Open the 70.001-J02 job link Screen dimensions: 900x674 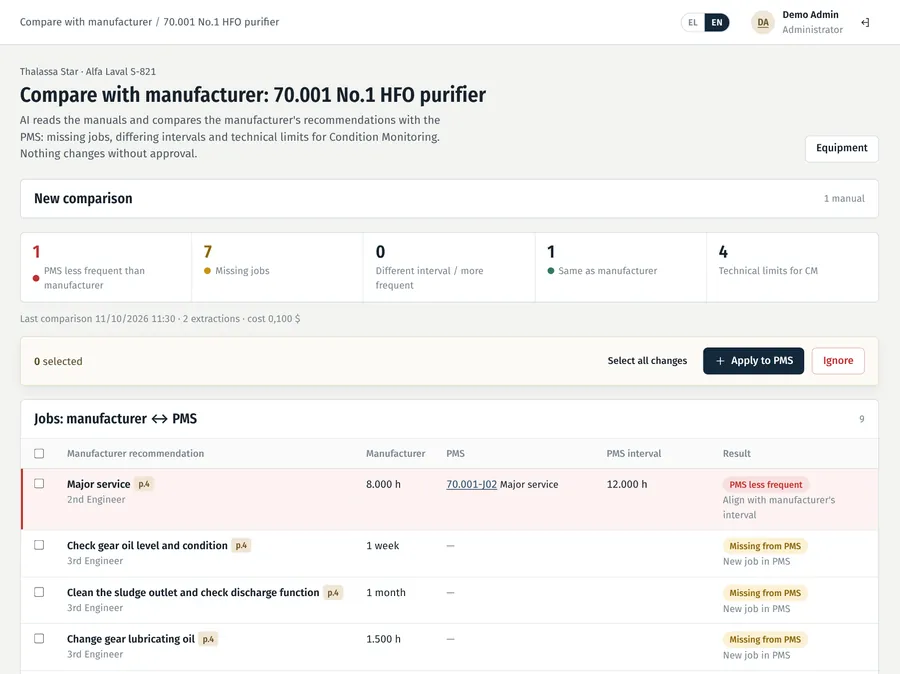pyautogui.click(x=471, y=484)
